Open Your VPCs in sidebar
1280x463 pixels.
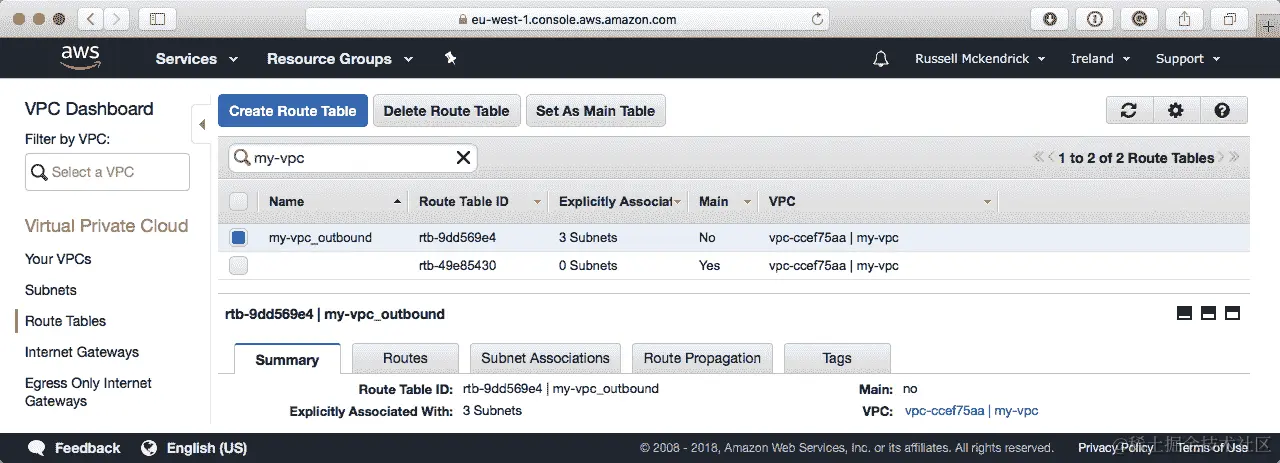(x=58, y=259)
